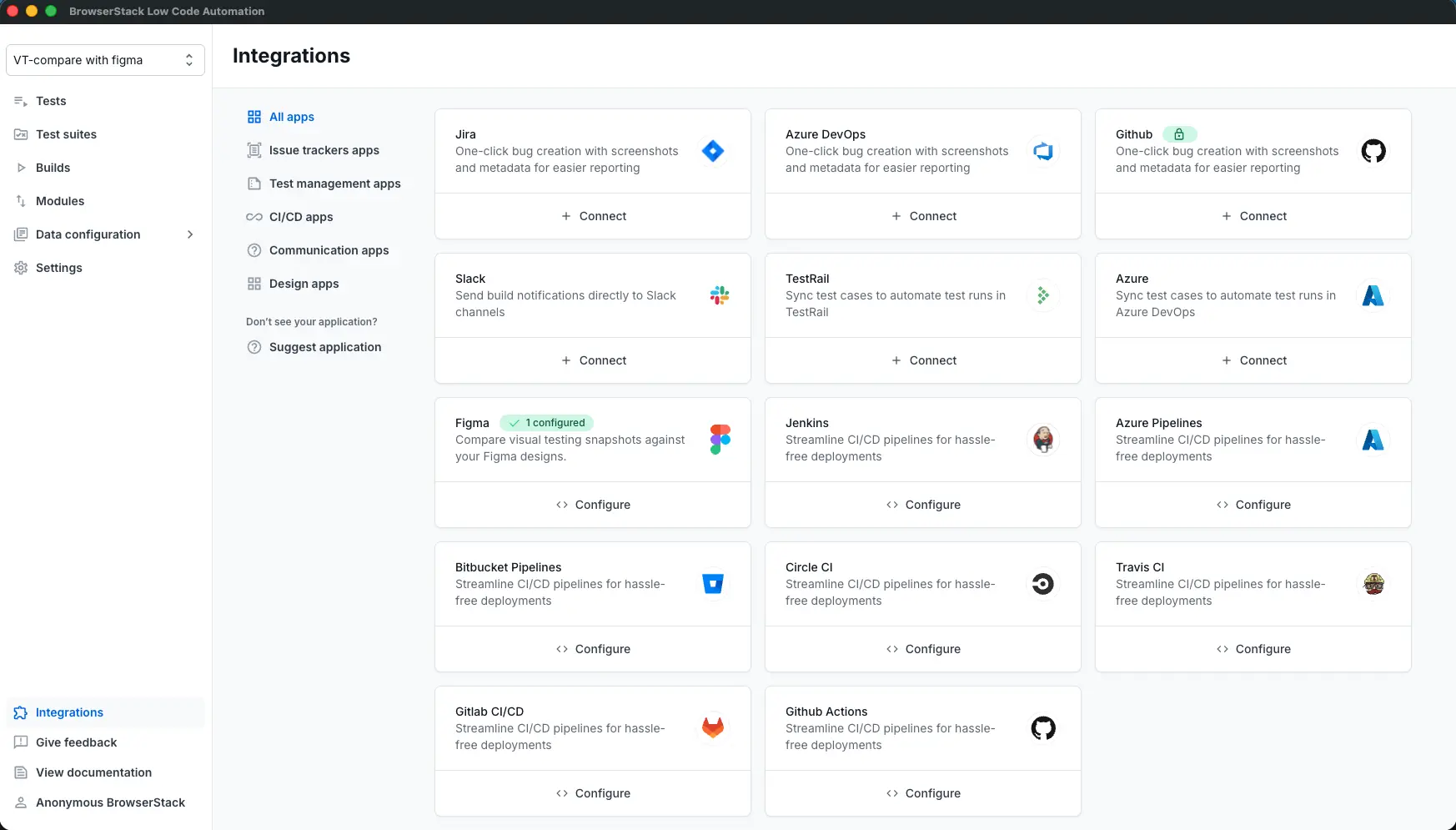Open Data configuration menu item
Viewport: 1456px width, 830px height.
[88, 234]
